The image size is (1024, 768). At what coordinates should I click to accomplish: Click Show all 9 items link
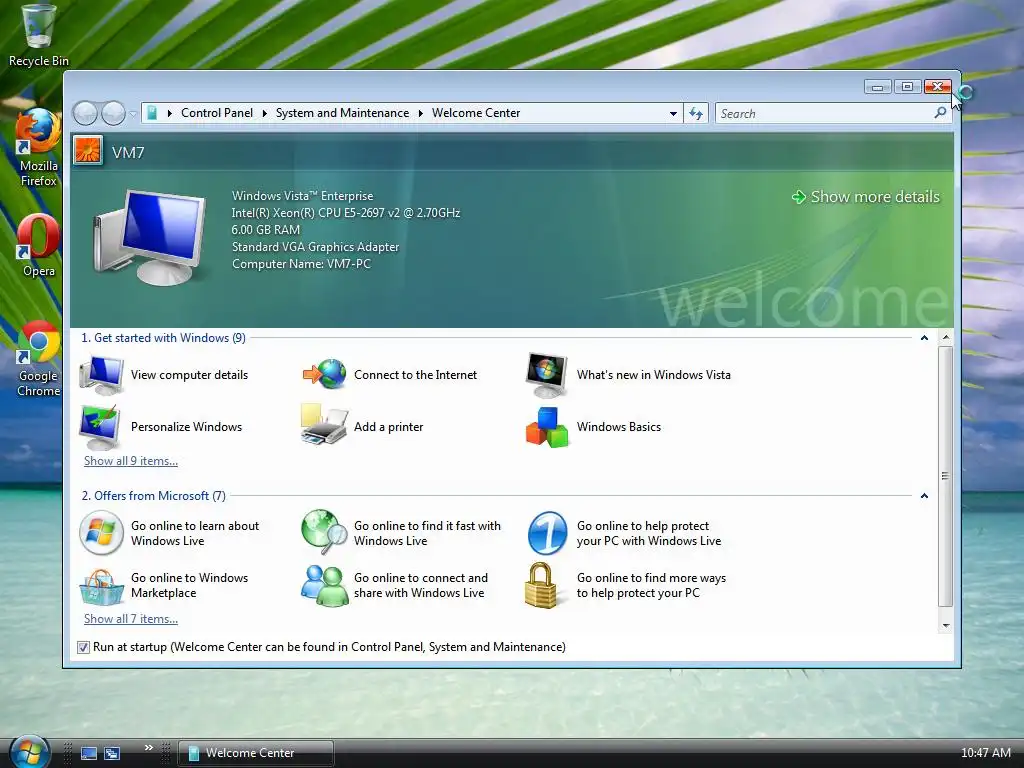click(131, 461)
